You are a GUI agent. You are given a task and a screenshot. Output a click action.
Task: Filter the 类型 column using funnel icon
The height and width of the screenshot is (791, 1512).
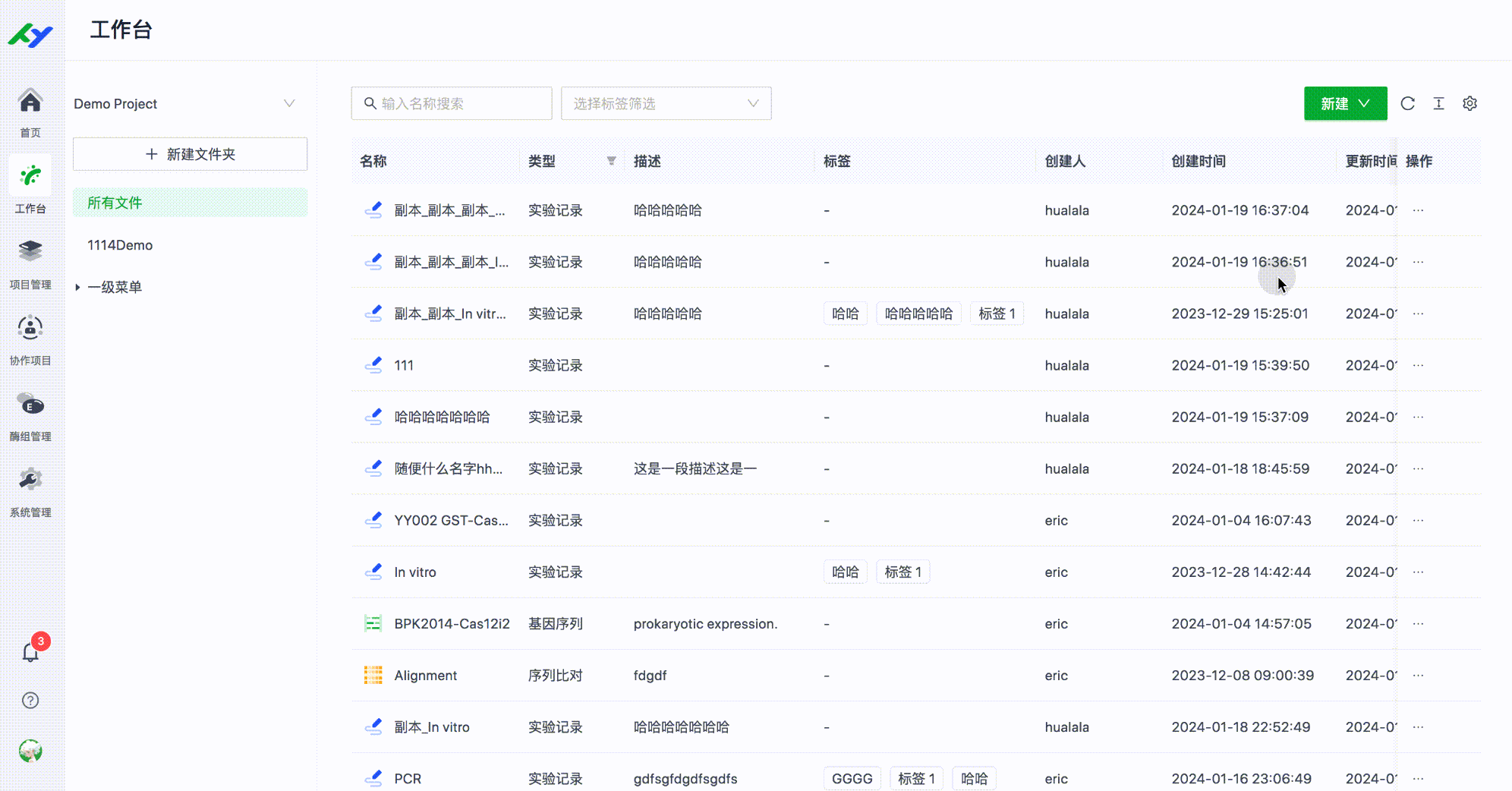tap(611, 161)
